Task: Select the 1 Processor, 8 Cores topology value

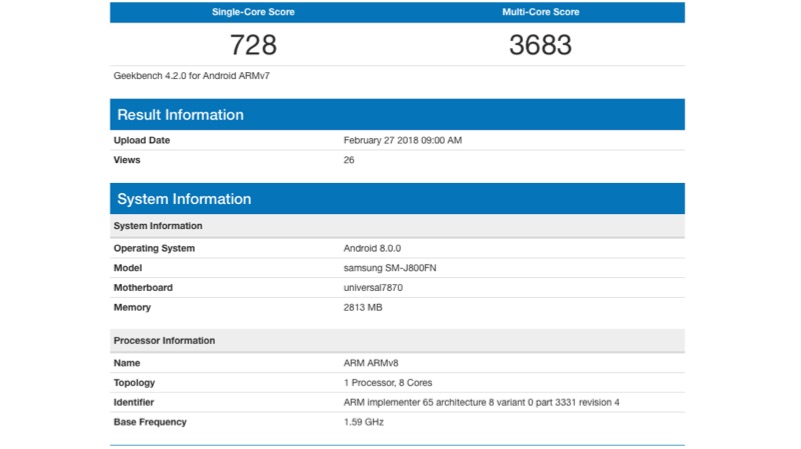Action: 388,383
